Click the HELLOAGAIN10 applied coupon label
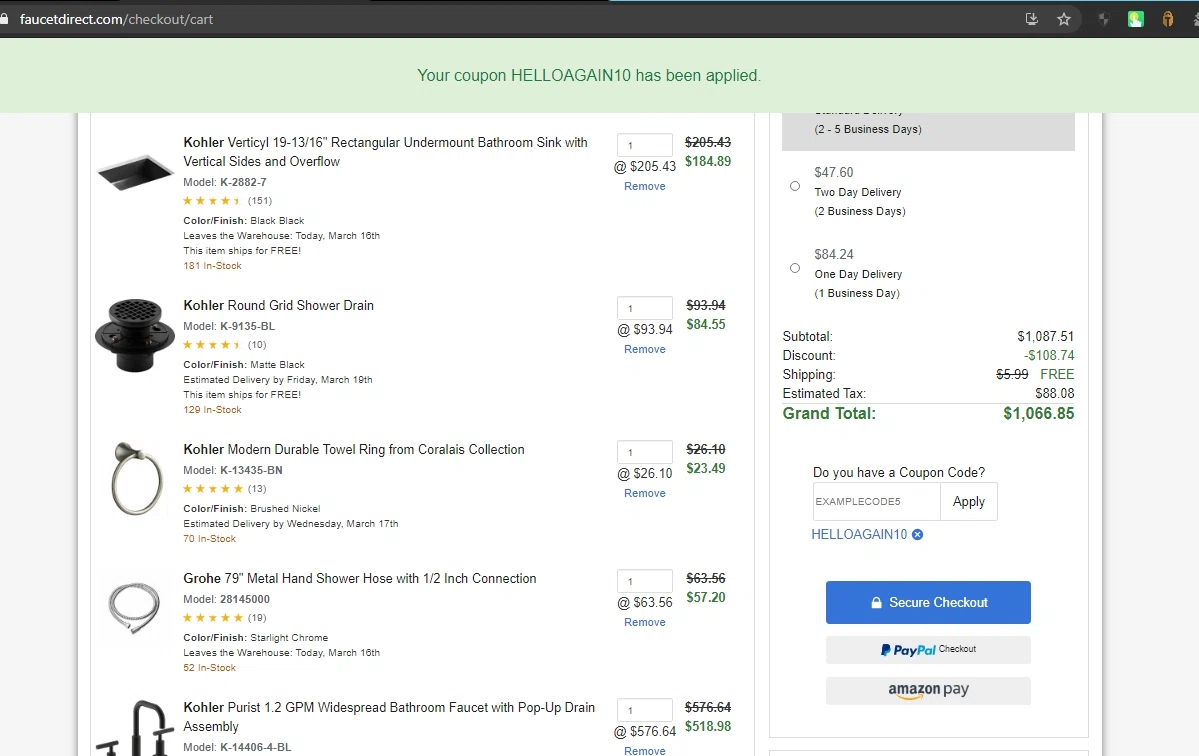Viewport: 1199px width, 756px height. pyautogui.click(x=859, y=534)
